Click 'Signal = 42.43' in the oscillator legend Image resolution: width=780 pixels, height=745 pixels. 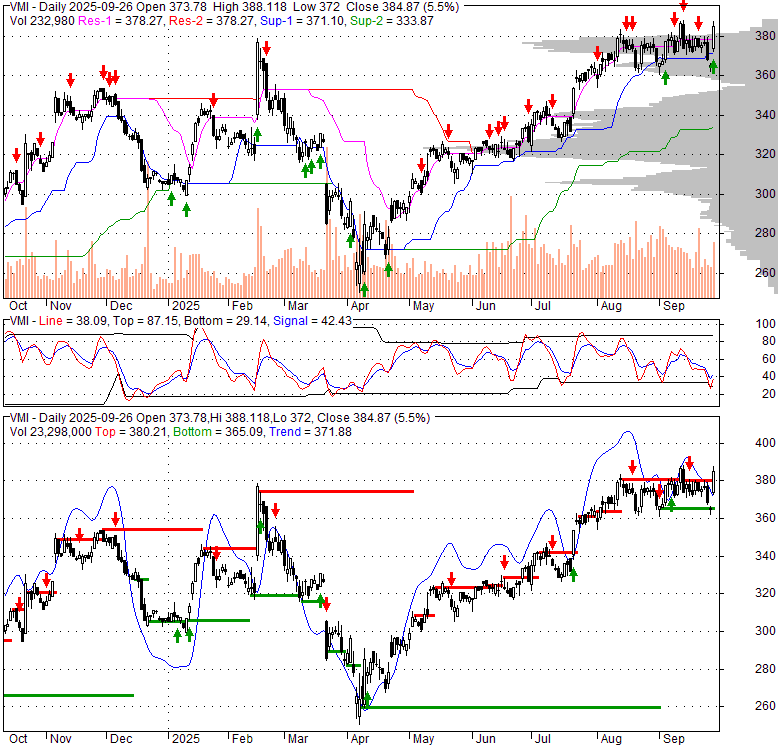tap(312, 321)
